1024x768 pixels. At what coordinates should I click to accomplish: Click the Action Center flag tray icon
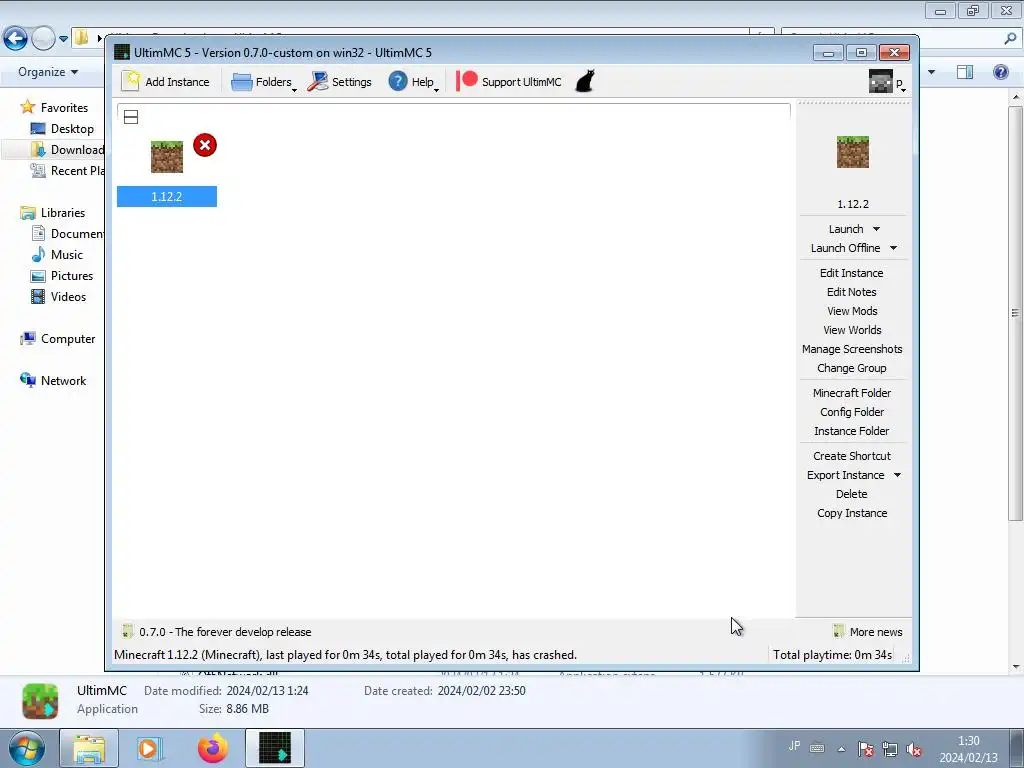pyautogui.click(x=865, y=750)
